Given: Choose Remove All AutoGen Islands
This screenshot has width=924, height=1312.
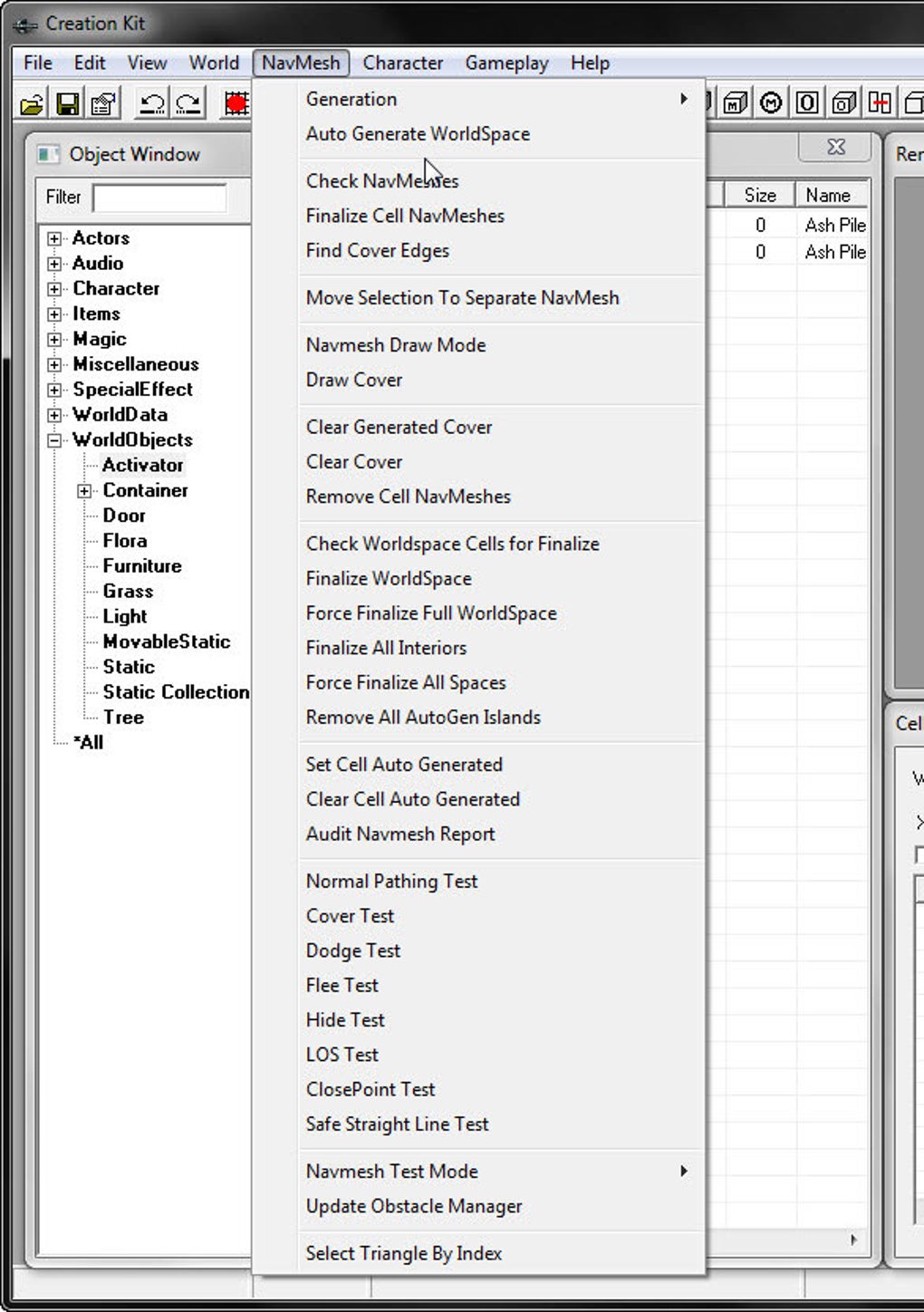Looking at the screenshot, I should 502,718.
